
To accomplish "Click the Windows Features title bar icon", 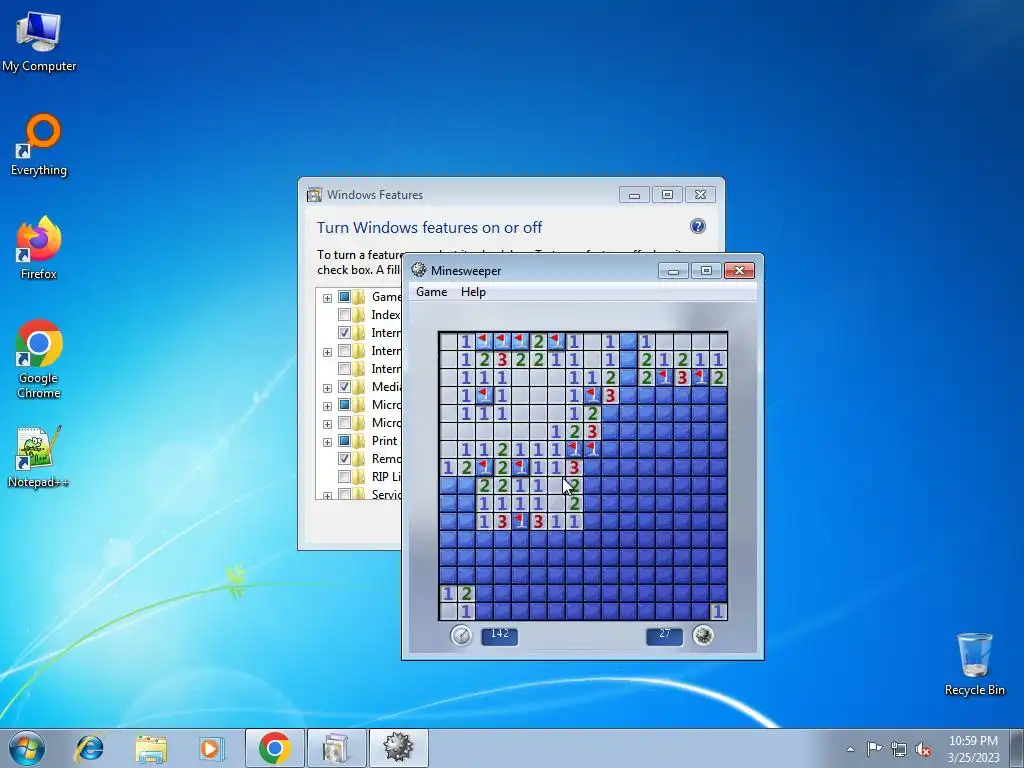I will click(315, 195).
